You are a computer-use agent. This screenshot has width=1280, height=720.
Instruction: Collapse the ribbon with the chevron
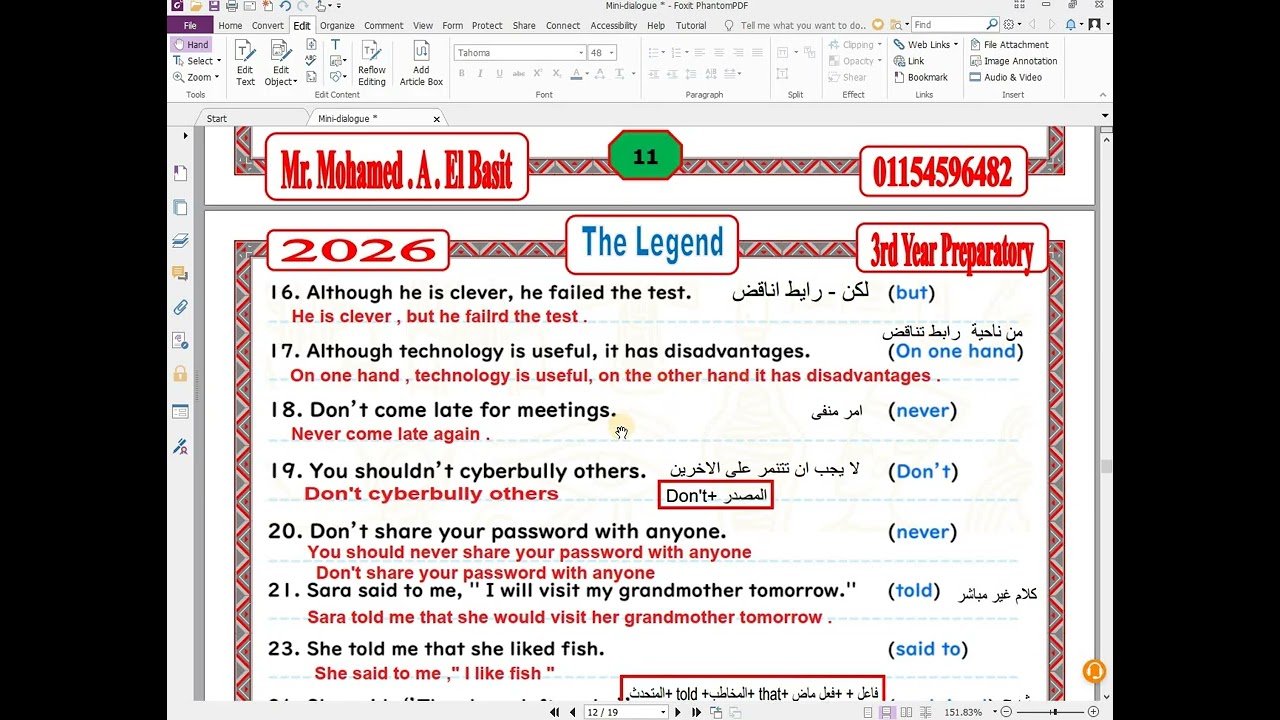1103,93
